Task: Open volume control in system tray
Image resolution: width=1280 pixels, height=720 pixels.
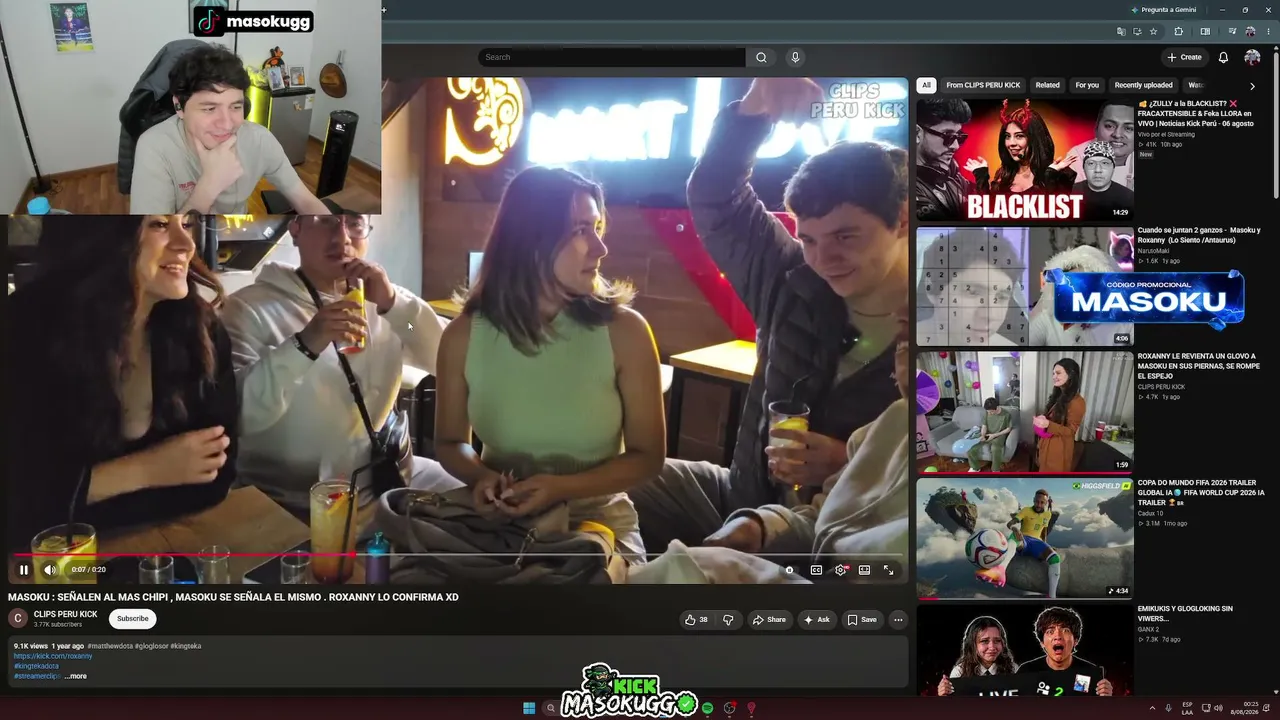Action: tap(1218, 708)
